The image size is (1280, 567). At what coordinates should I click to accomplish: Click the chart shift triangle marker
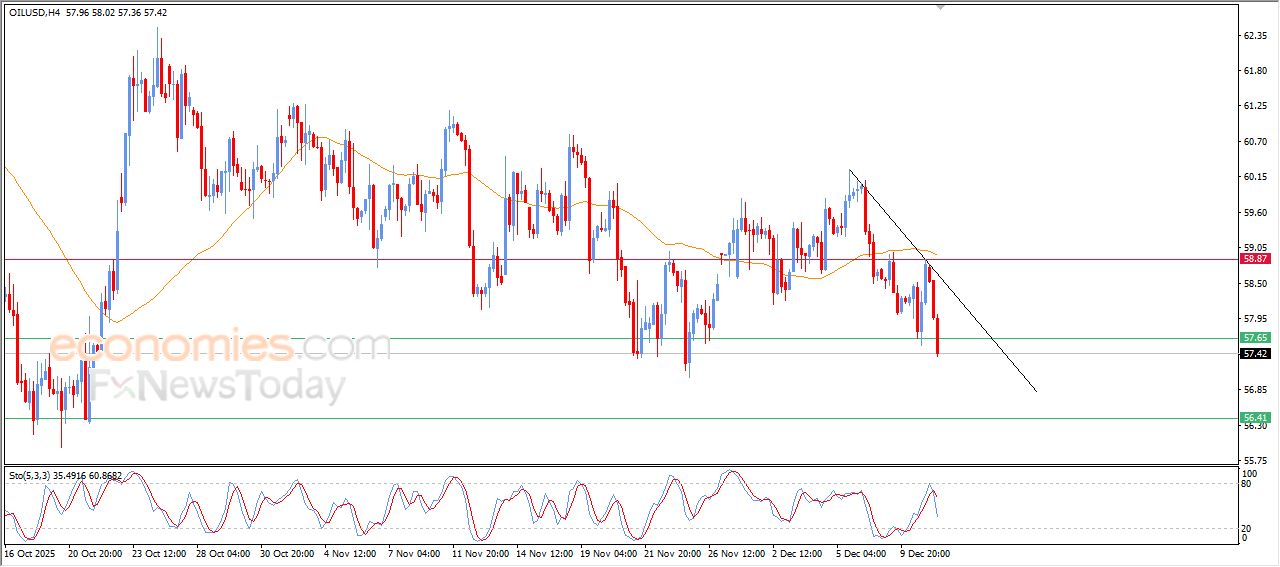click(939, 7)
